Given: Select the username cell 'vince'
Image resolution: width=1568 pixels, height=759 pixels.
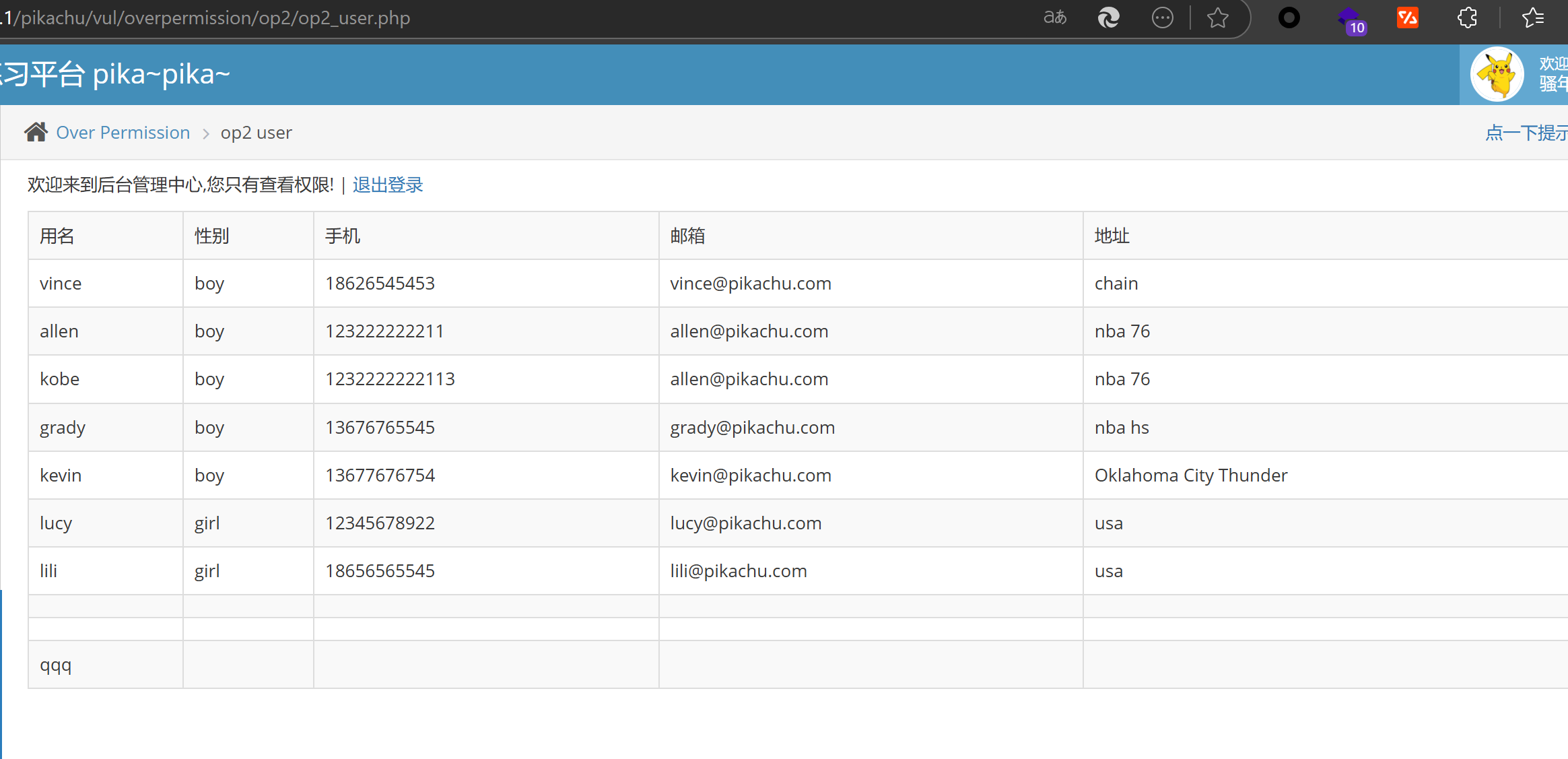Looking at the screenshot, I should click(x=61, y=284).
